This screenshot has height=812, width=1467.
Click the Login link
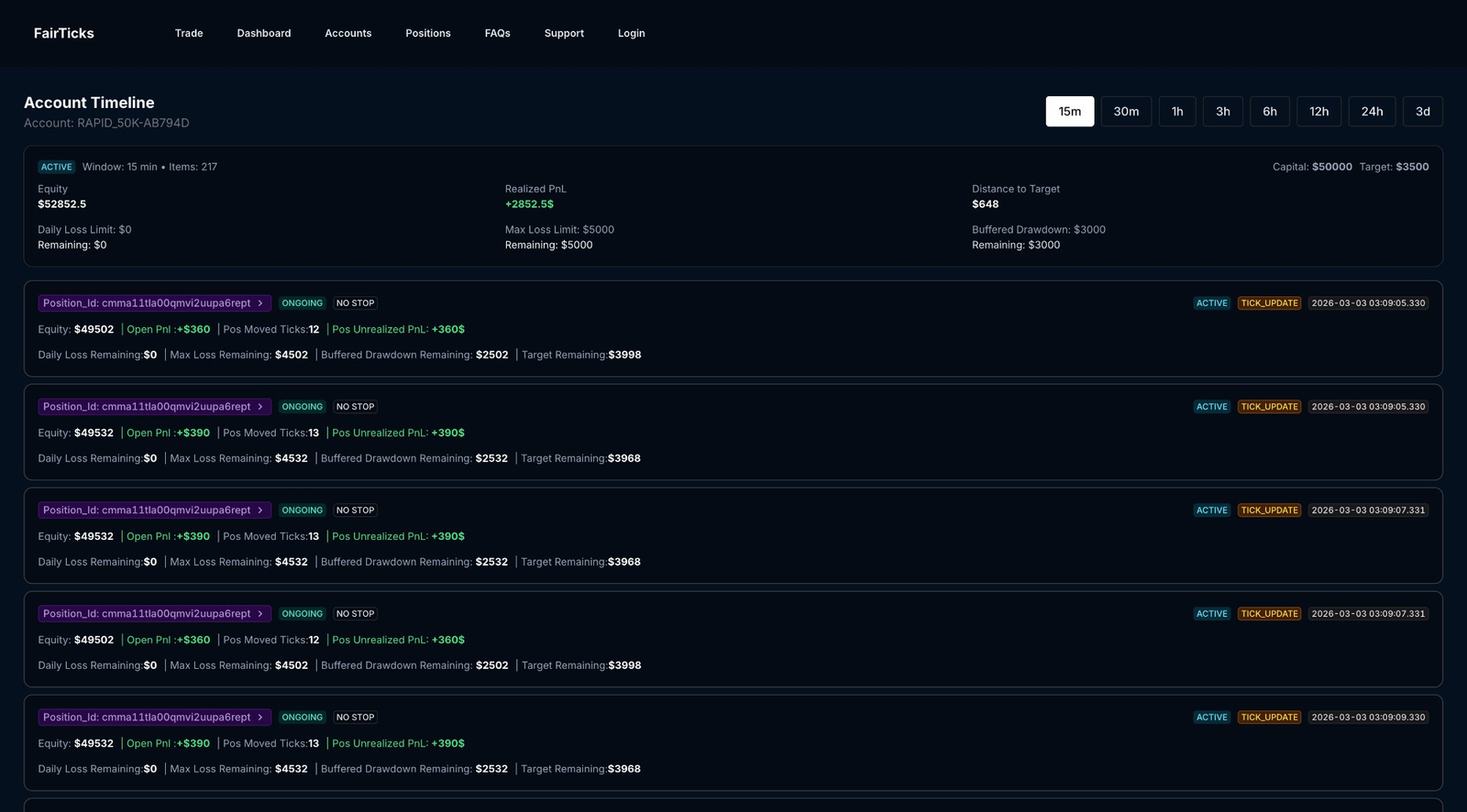tap(632, 33)
